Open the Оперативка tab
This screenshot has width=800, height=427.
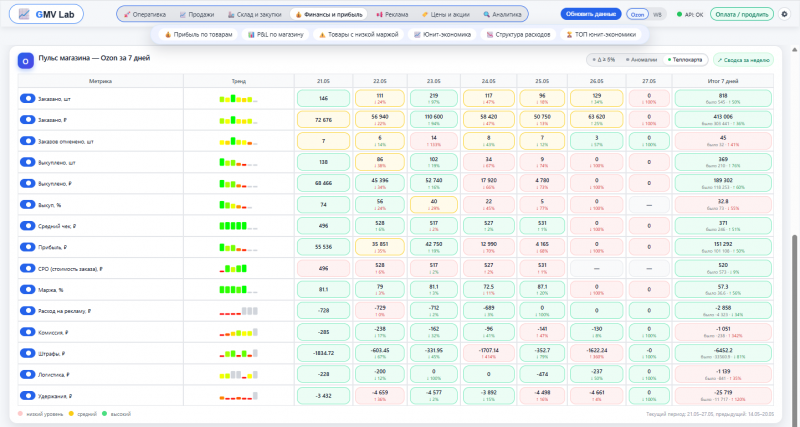(x=145, y=14)
